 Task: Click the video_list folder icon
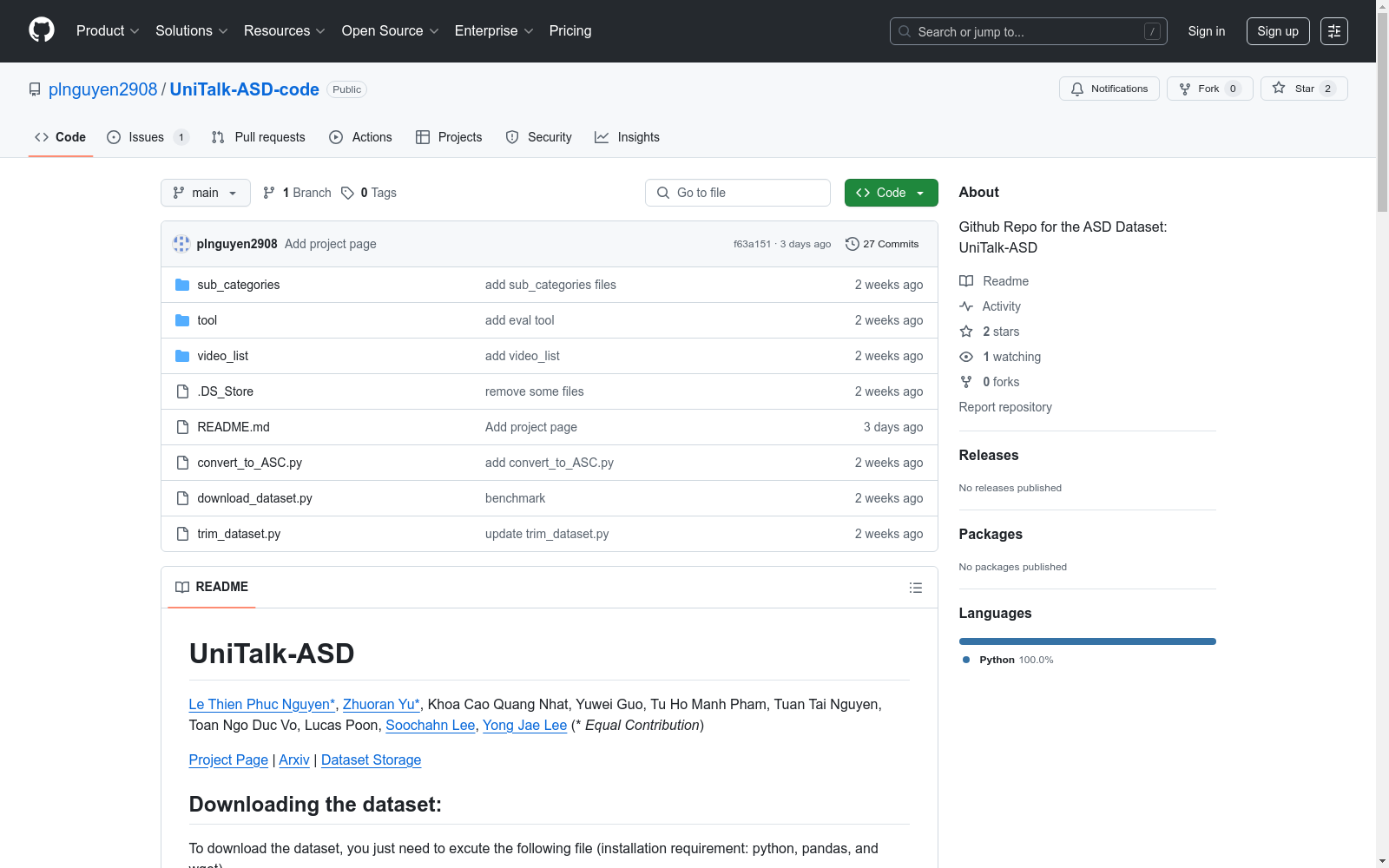(182, 356)
